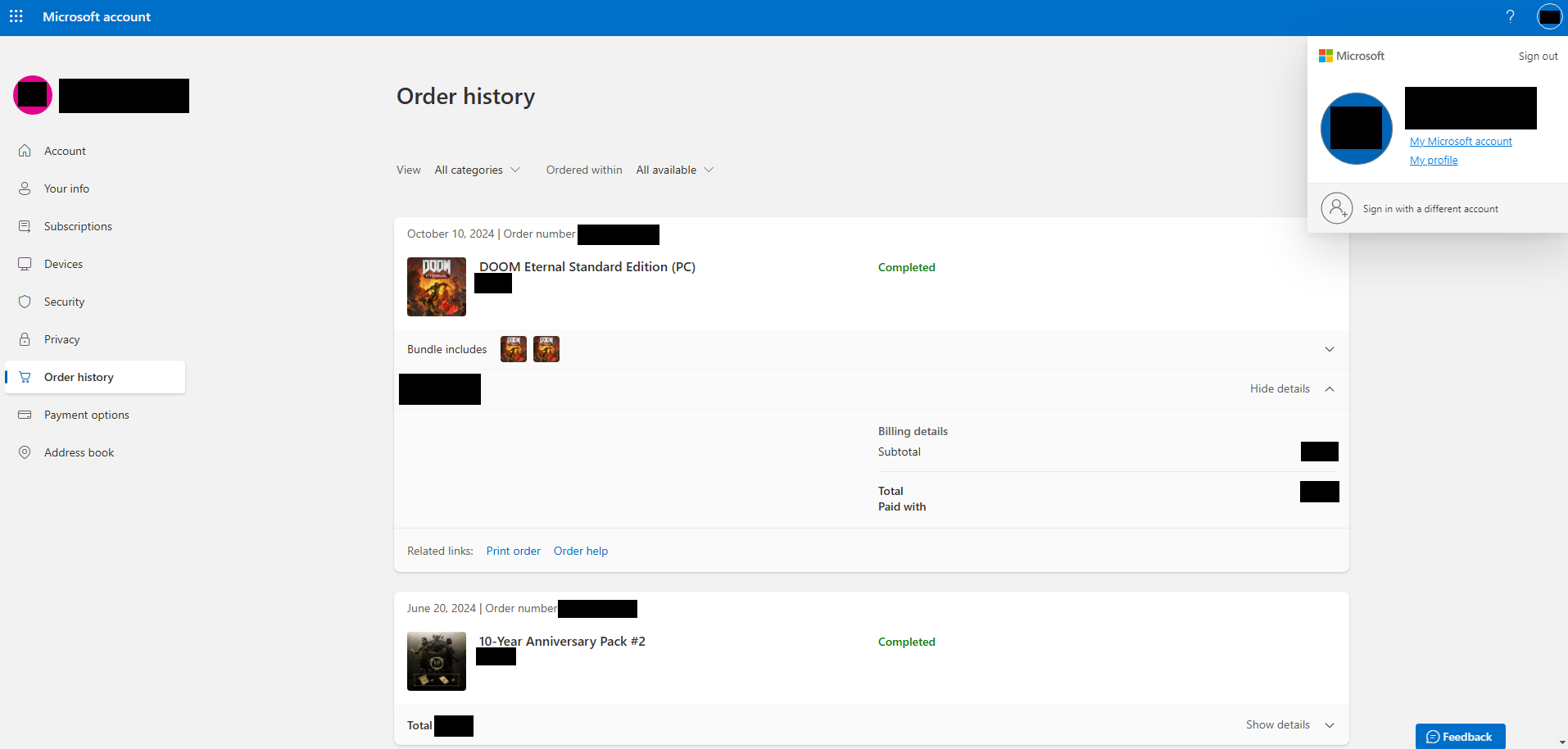Screen dimensions: 1568x749
Task: Click the add-account person icon
Action: tap(1336, 208)
